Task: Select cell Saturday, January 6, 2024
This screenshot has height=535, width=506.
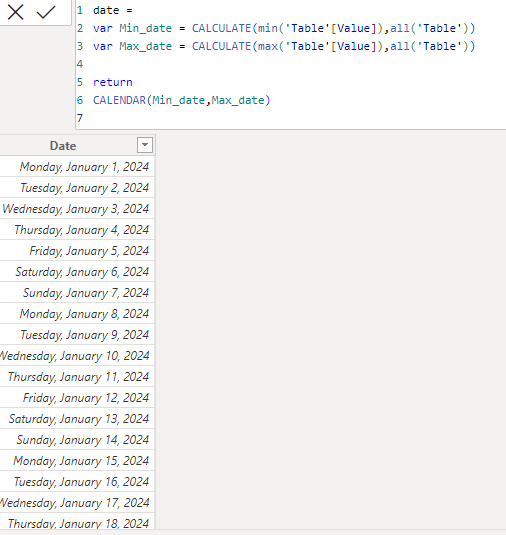Action: [77, 272]
